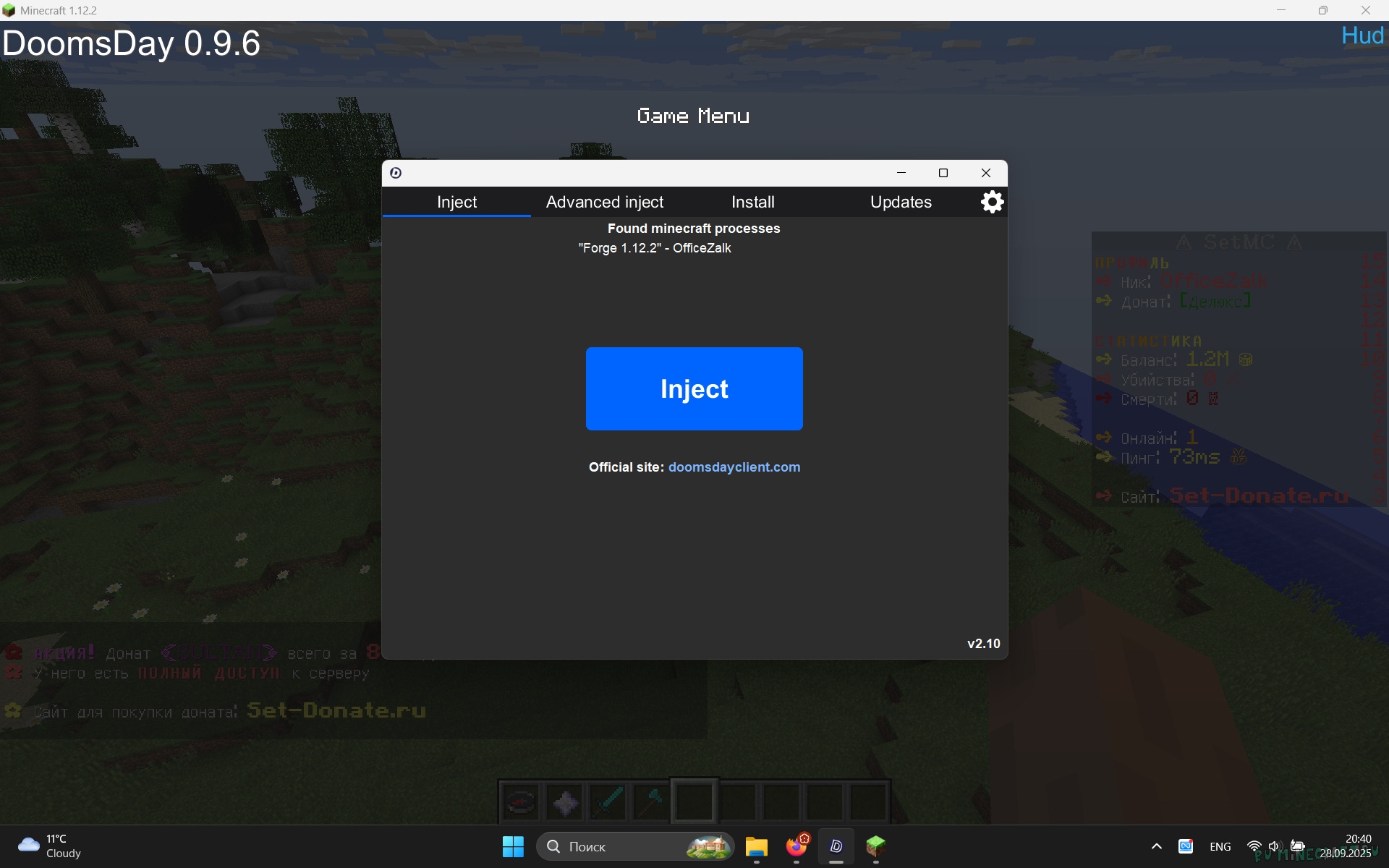This screenshot has height=868, width=1389.
Task: Switch to Firefox from the taskbar
Action: 797,846
